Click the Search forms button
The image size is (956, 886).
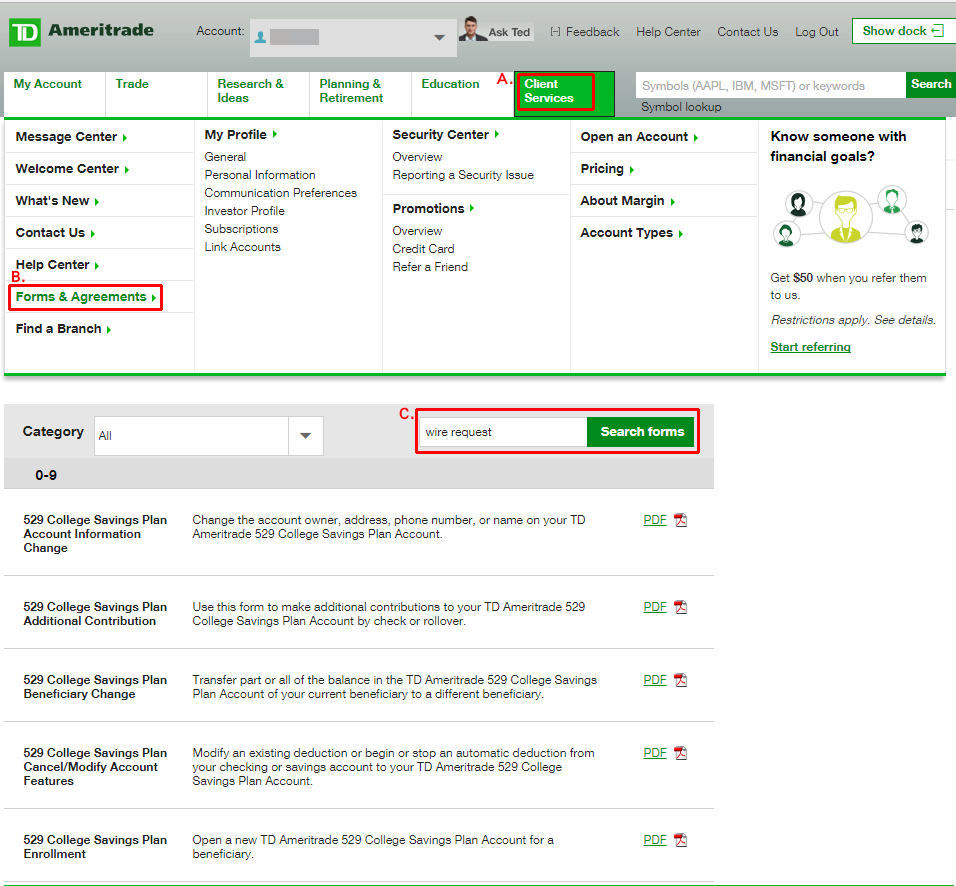point(640,431)
